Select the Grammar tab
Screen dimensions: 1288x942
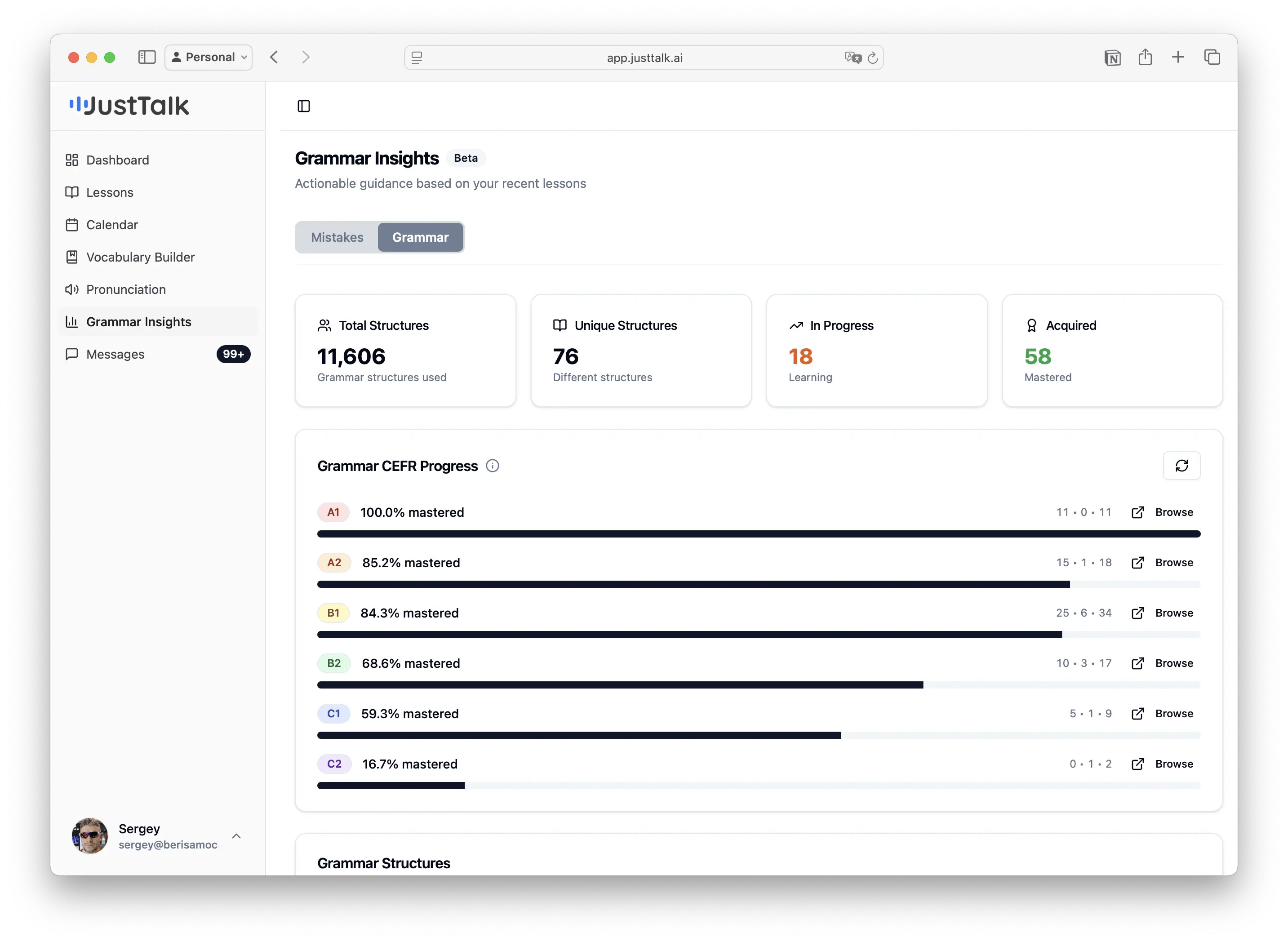coord(420,237)
